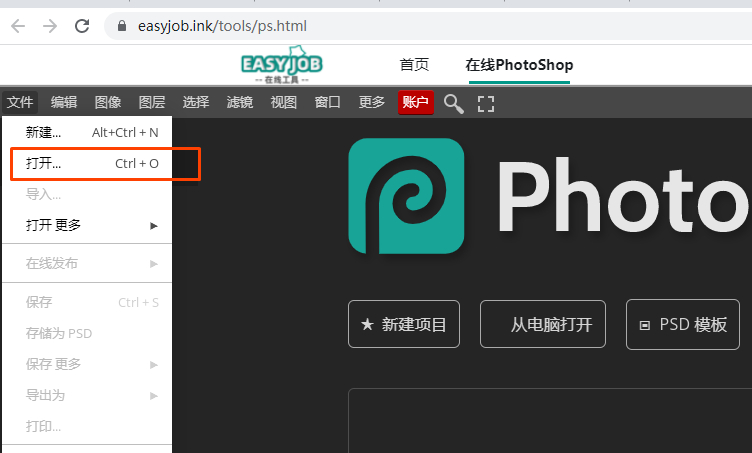Expand the 在线发布 submenu
The width and height of the screenshot is (752, 453).
click(87, 263)
